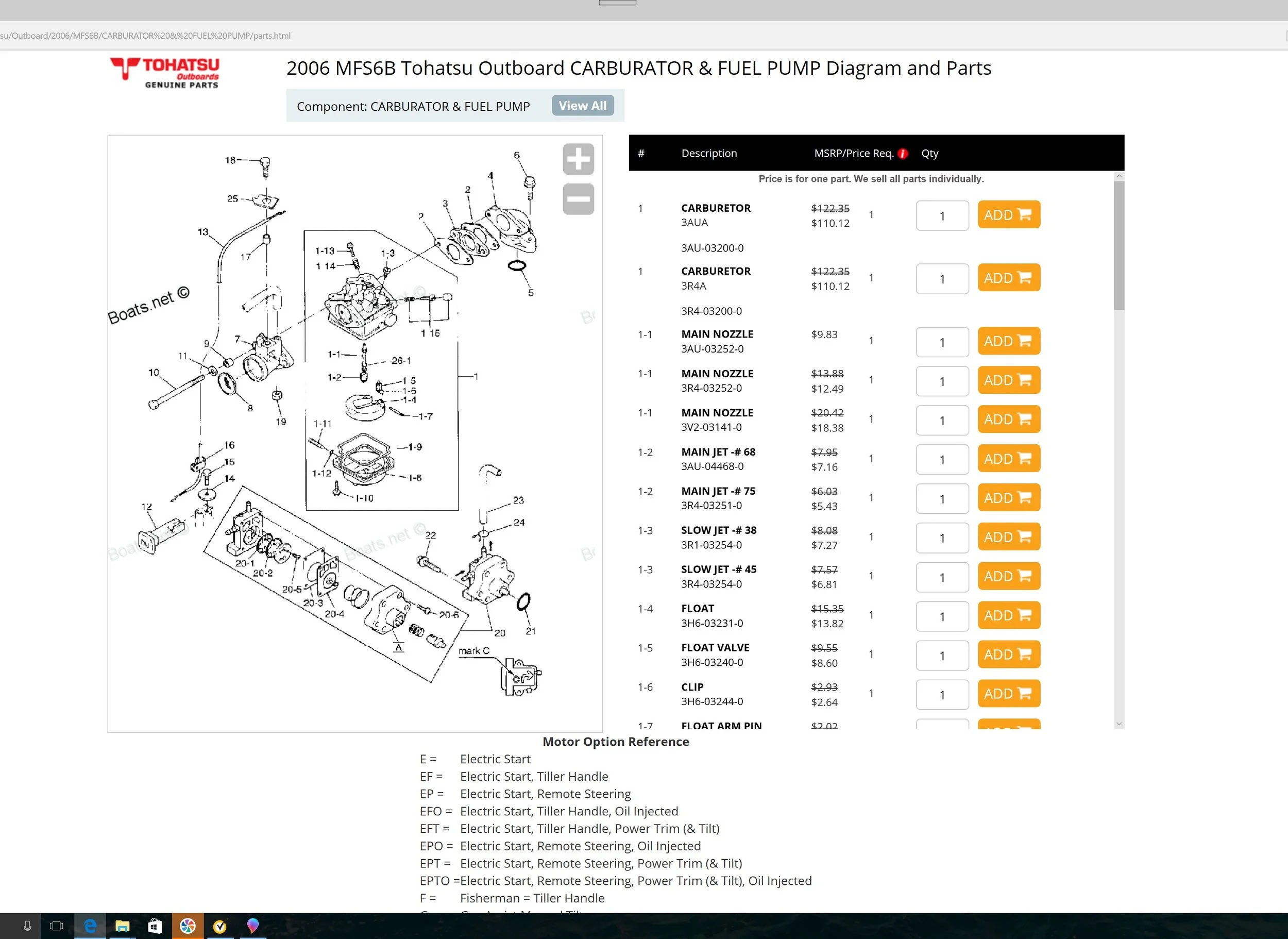Screen dimensions: 1288x939
Task: Add CLIP 3H6-03244-0 to cart
Action: 1008,694
